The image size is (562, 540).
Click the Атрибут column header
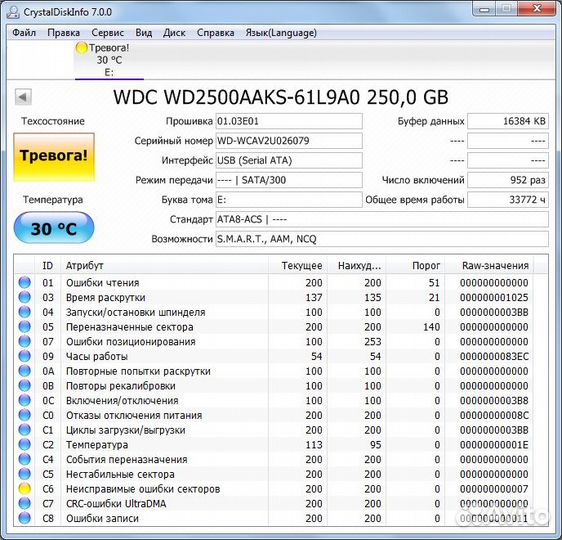[x=165, y=266]
